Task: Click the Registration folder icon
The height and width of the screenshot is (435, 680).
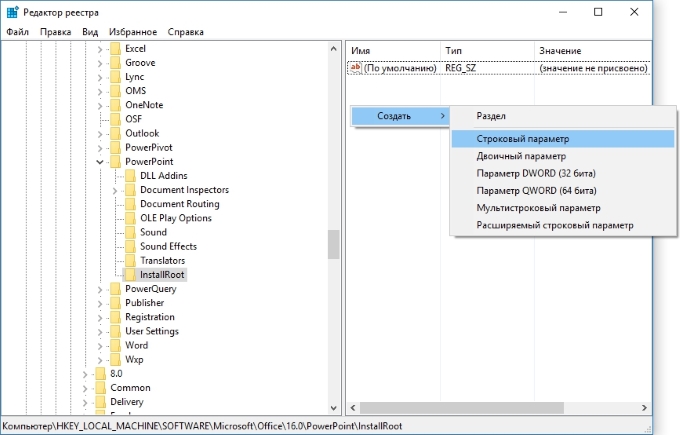Action: [x=115, y=317]
